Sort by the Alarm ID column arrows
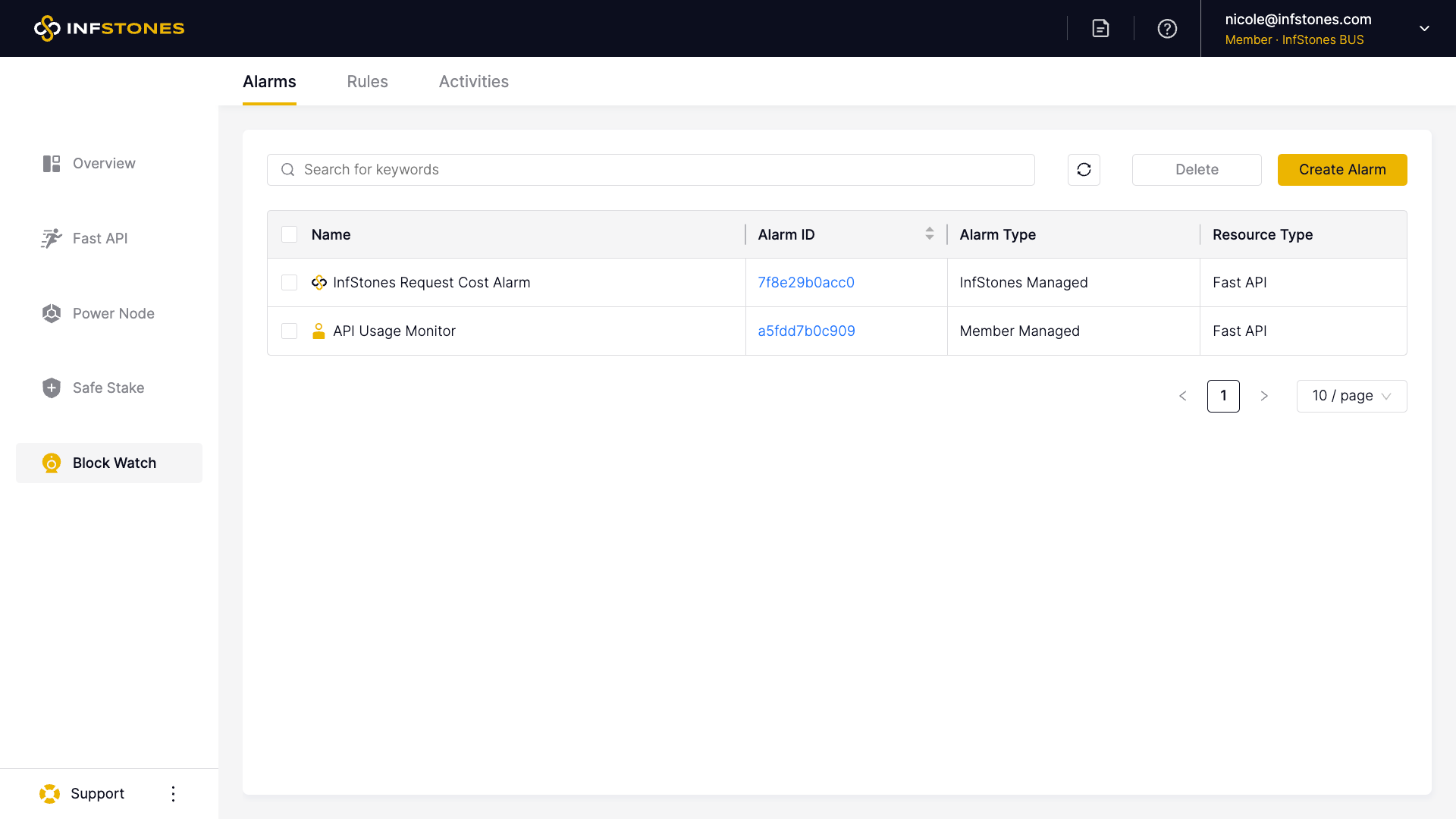This screenshot has height=819, width=1456. pyautogui.click(x=929, y=234)
